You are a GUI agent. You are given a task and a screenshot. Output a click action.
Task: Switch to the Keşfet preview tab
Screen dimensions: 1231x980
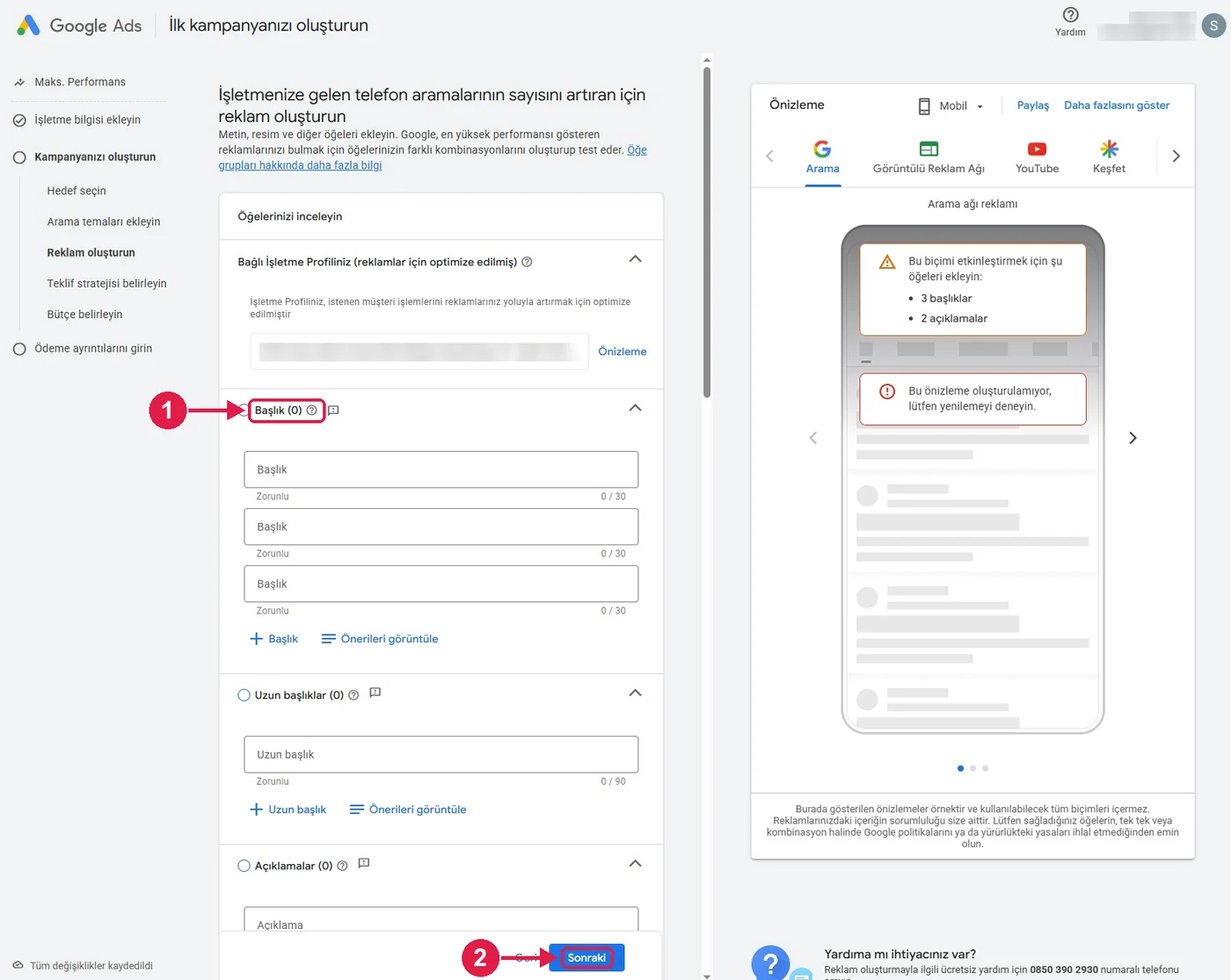click(1109, 156)
